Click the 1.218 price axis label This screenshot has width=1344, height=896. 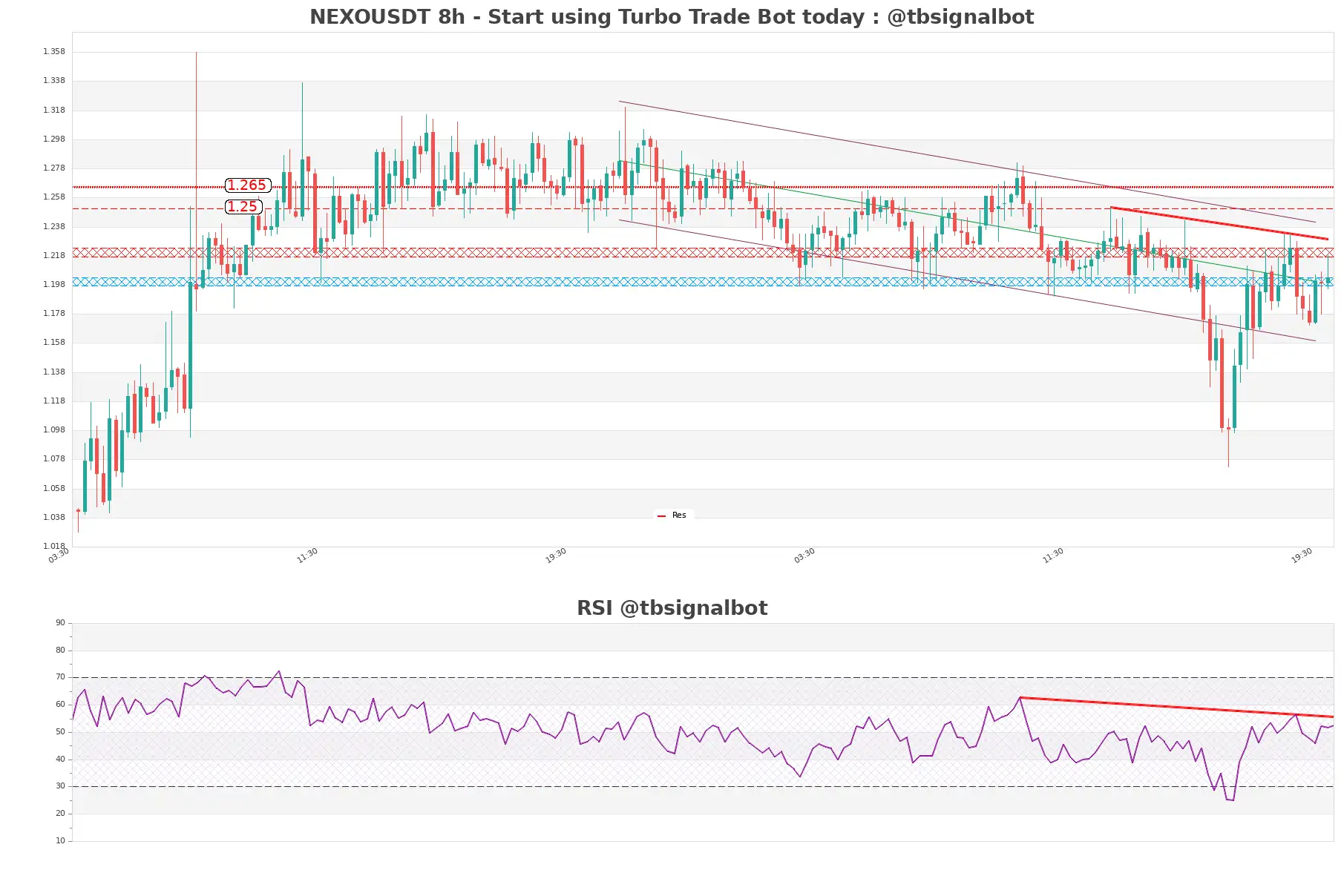pos(54,256)
